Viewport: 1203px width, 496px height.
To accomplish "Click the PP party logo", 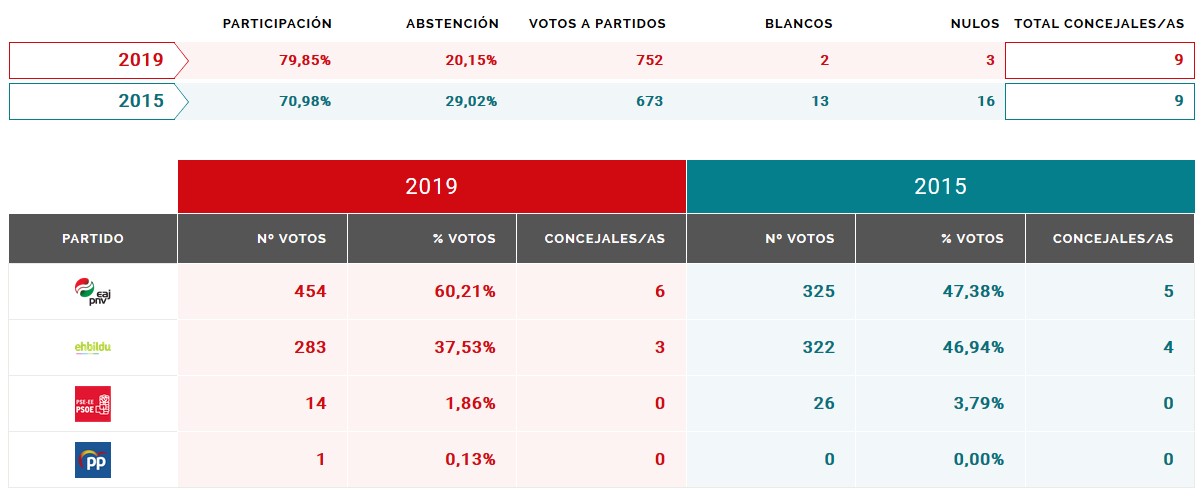I will [x=93, y=460].
